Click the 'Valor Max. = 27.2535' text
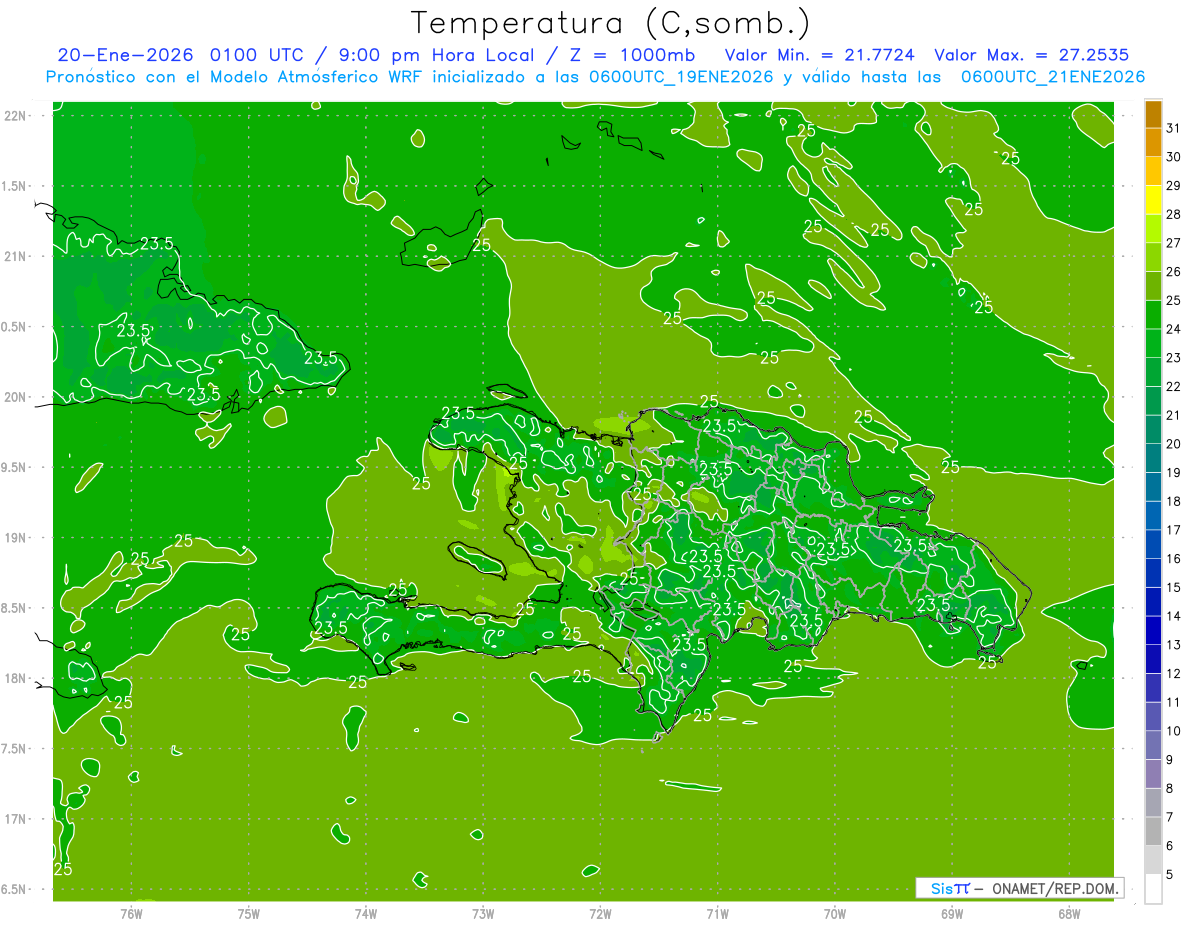The height and width of the screenshot is (927, 1200). coord(1033,55)
